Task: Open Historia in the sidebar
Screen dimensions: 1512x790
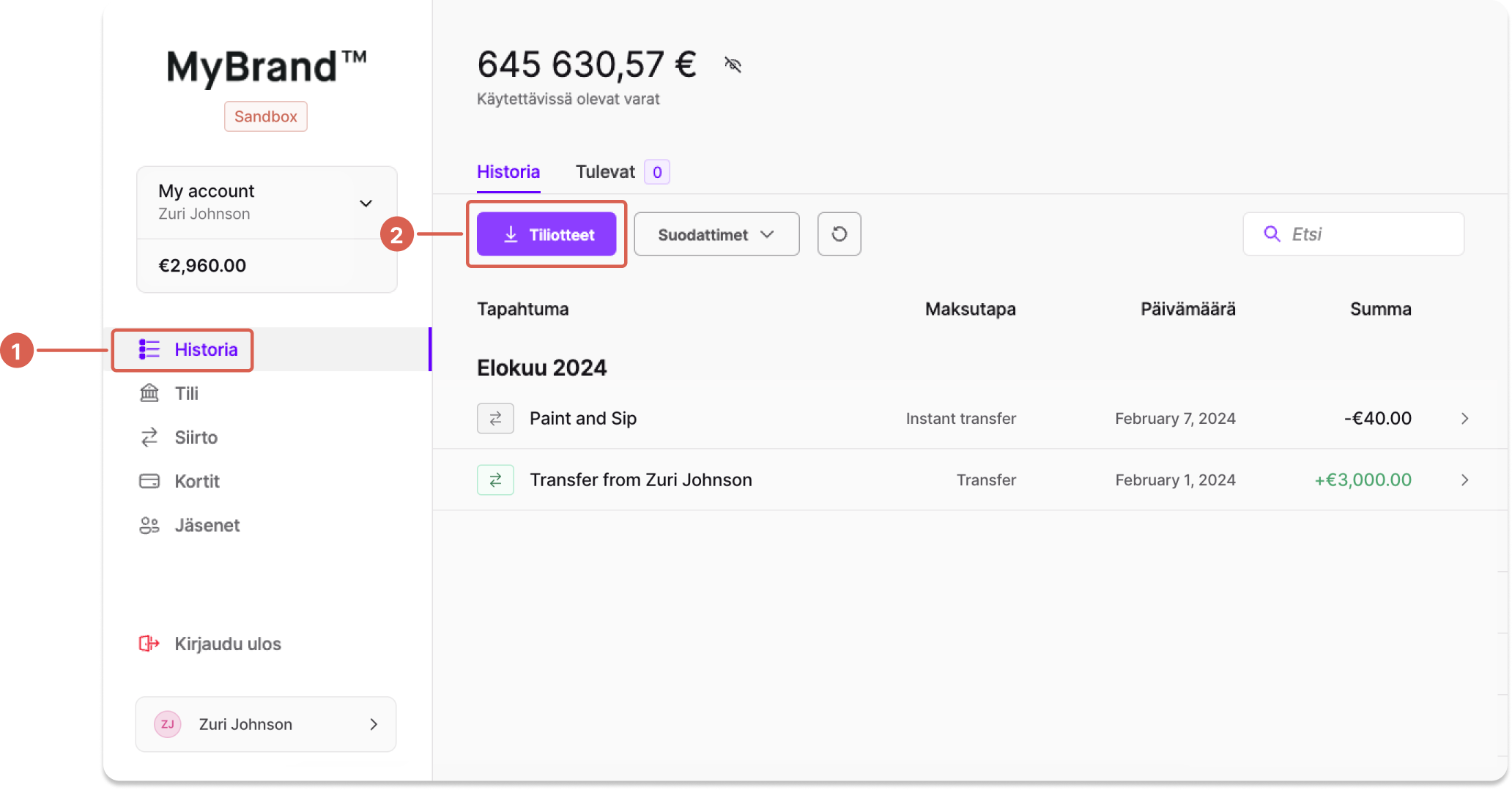Action: (x=267, y=349)
